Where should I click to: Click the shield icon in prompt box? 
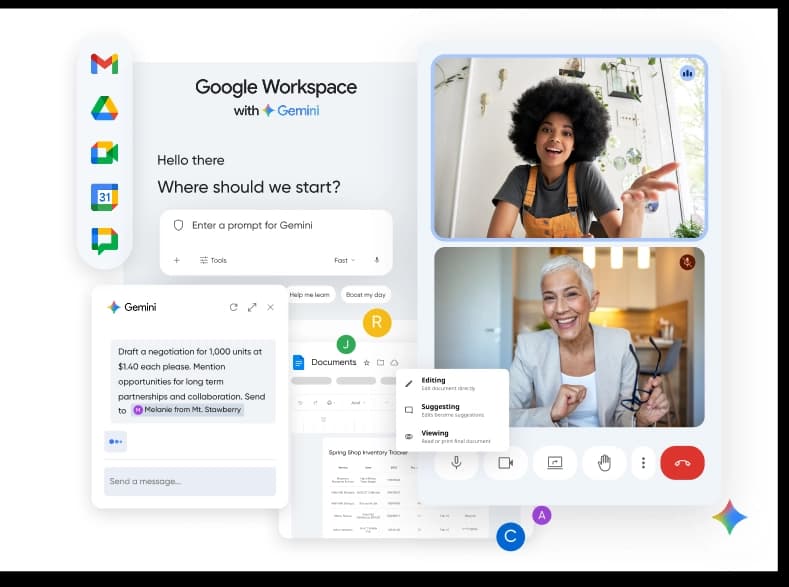(178, 225)
